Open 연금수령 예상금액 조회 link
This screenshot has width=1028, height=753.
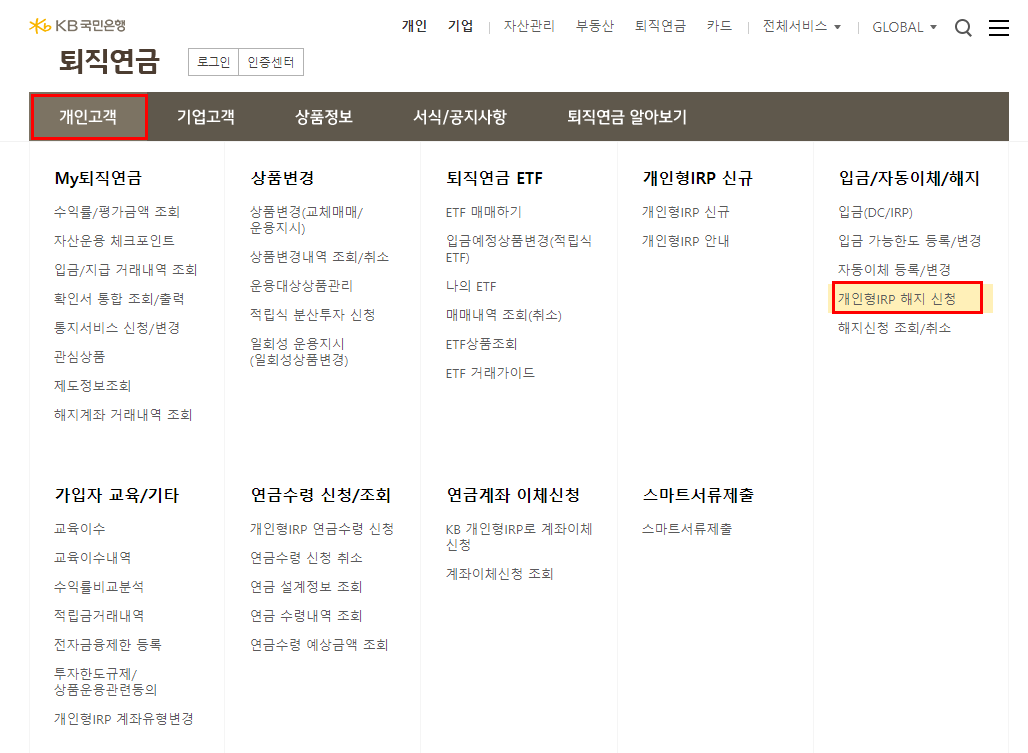coord(319,644)
